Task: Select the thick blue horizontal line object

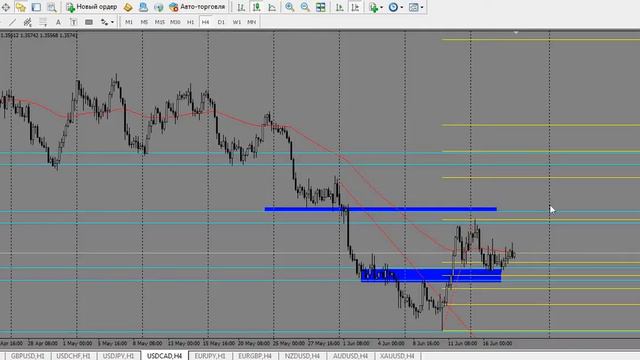Action: point(380,209)
